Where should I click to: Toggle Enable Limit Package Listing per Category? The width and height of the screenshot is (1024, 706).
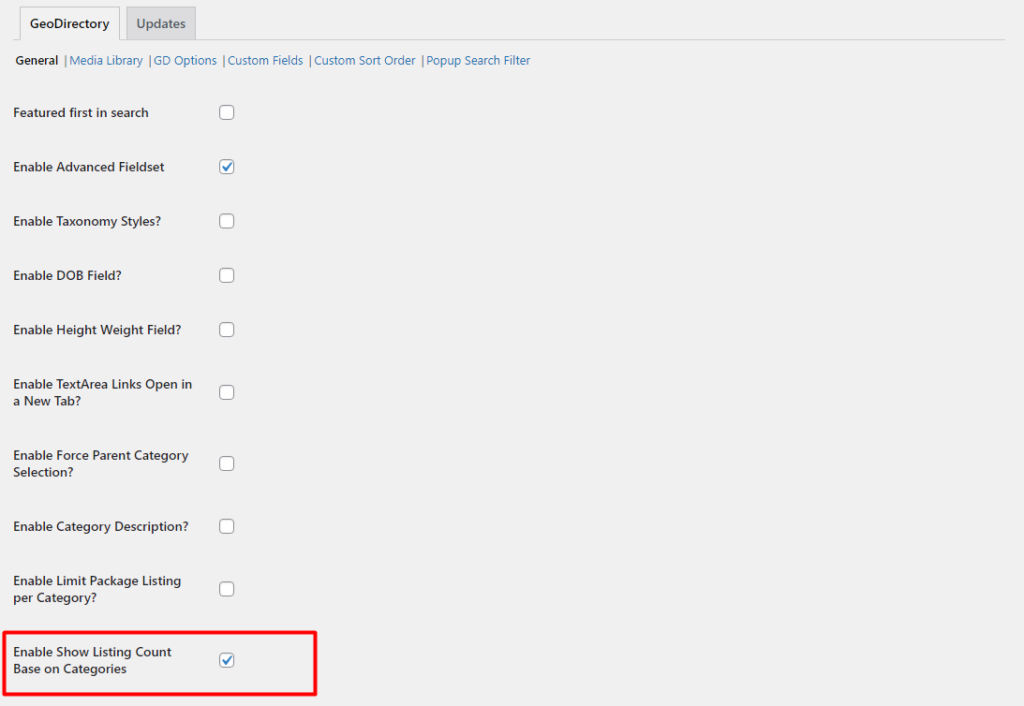click(x=226, y=589)
